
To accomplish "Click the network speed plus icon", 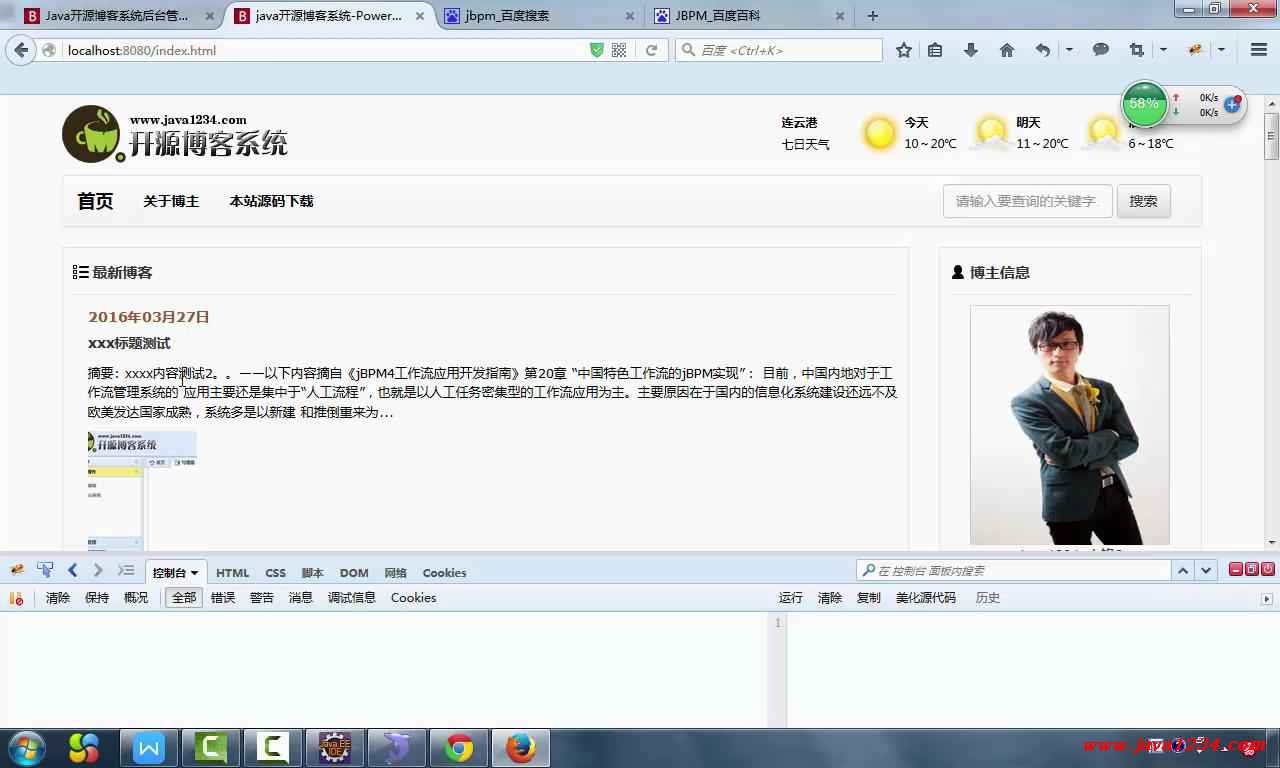I will coord(1232,104).
